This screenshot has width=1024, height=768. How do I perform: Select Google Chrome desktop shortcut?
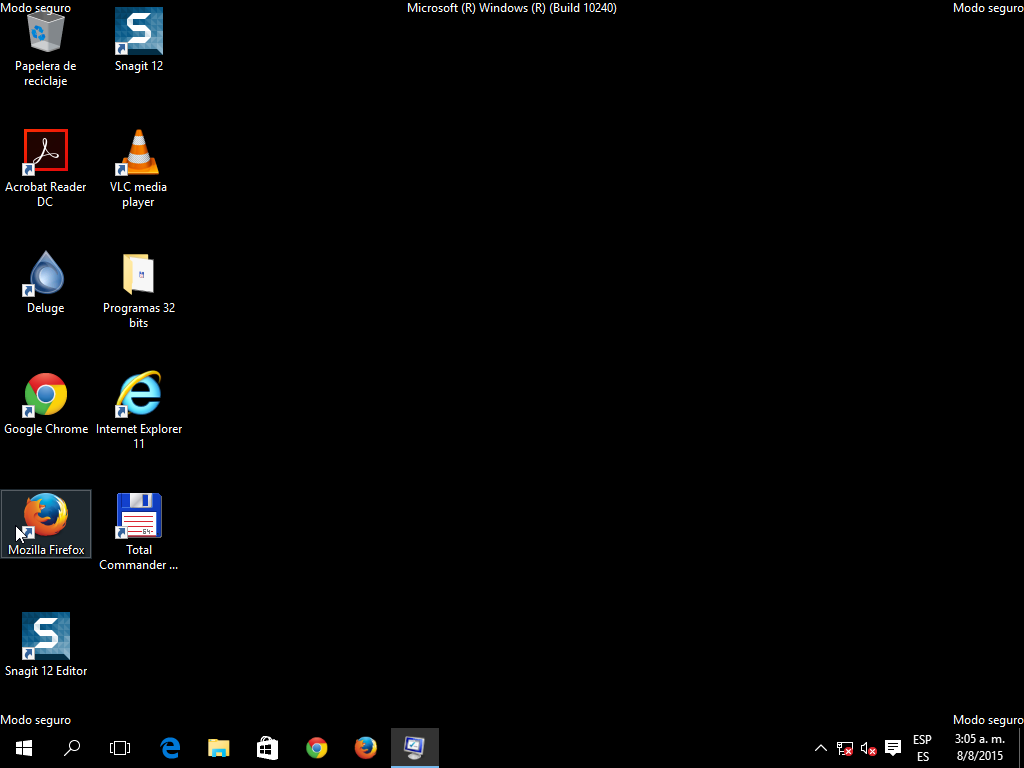point(46,404)
